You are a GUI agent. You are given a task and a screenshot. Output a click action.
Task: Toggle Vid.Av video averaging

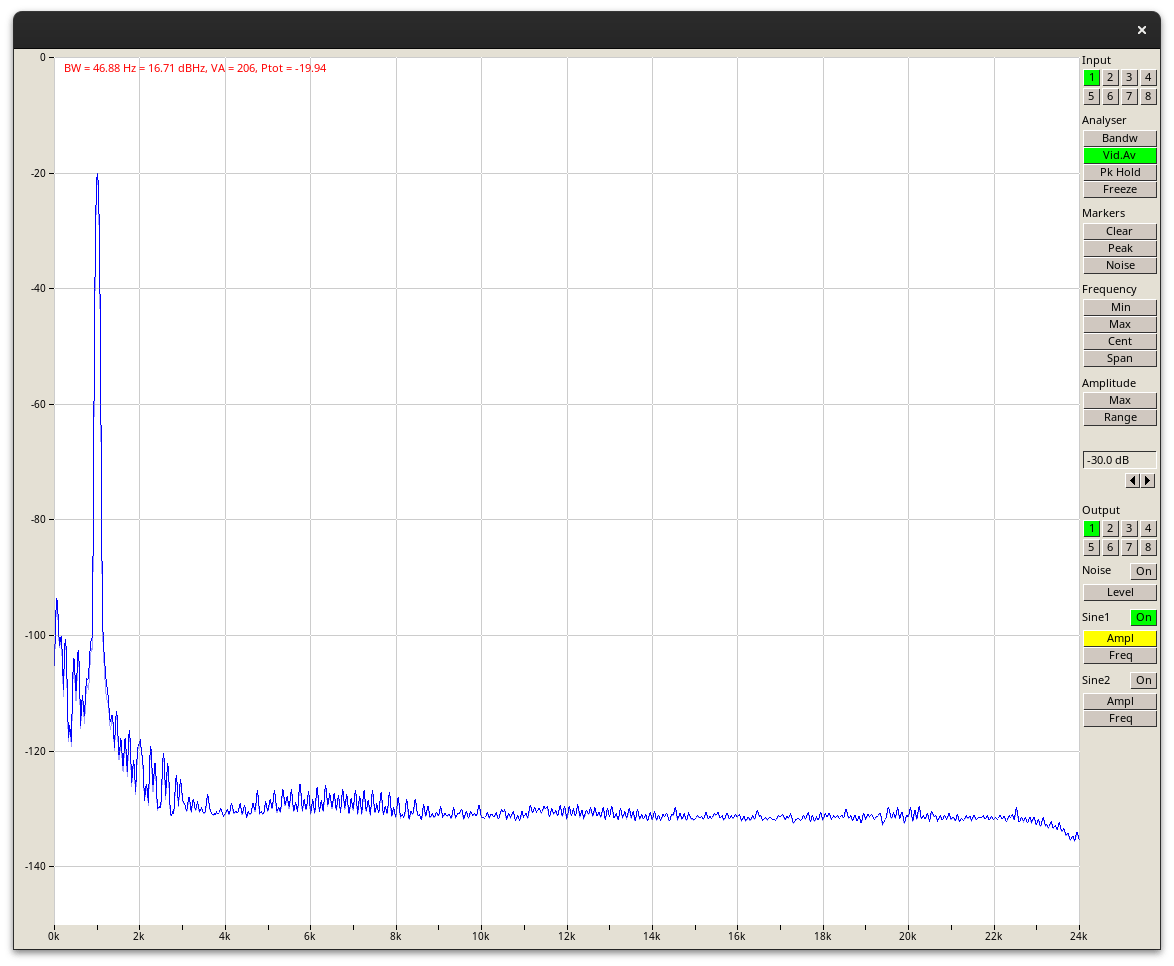pyautogui.click(x=1120, y=155)
